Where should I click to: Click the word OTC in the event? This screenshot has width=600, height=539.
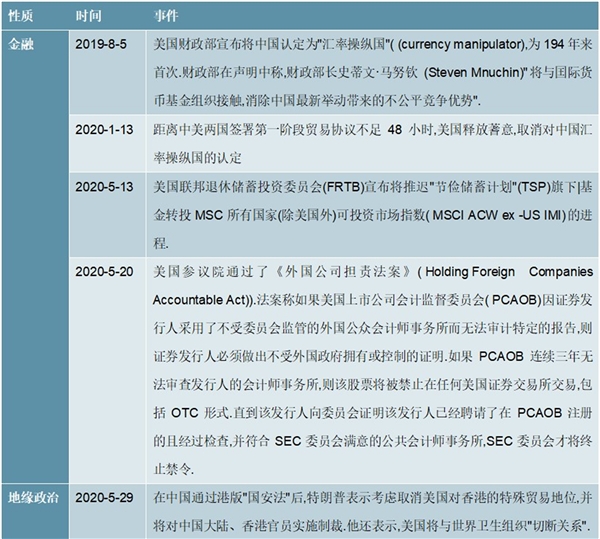click(x=184, y=413)
